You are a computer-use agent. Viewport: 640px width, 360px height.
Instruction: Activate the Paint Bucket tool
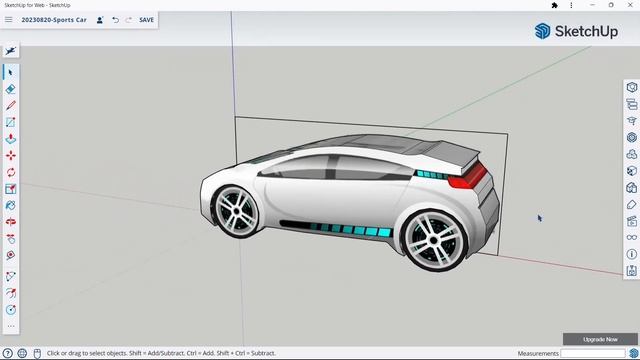[x=11, y=205]
